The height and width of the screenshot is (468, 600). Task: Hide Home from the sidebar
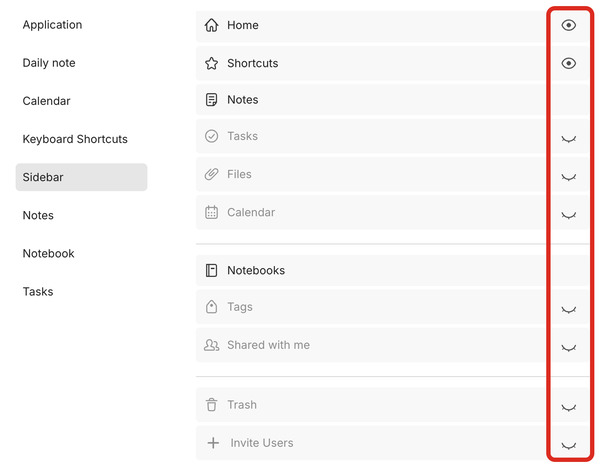[569, 25]
